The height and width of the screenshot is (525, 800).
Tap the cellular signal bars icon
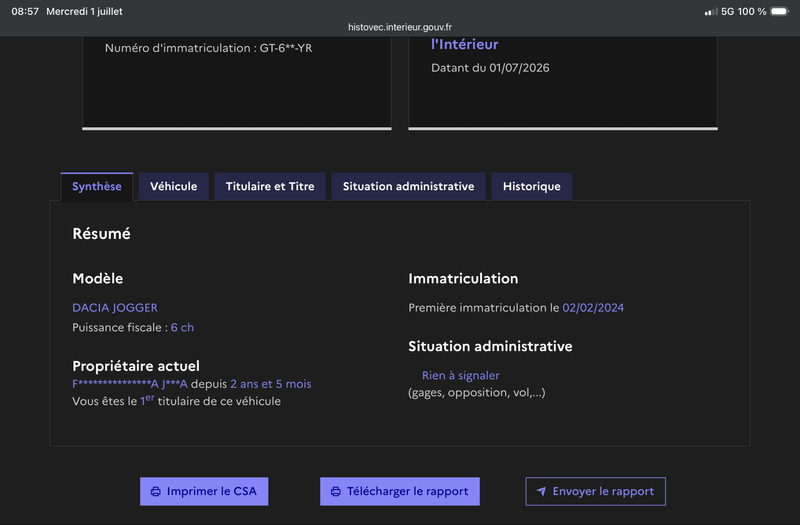point(711,11)
